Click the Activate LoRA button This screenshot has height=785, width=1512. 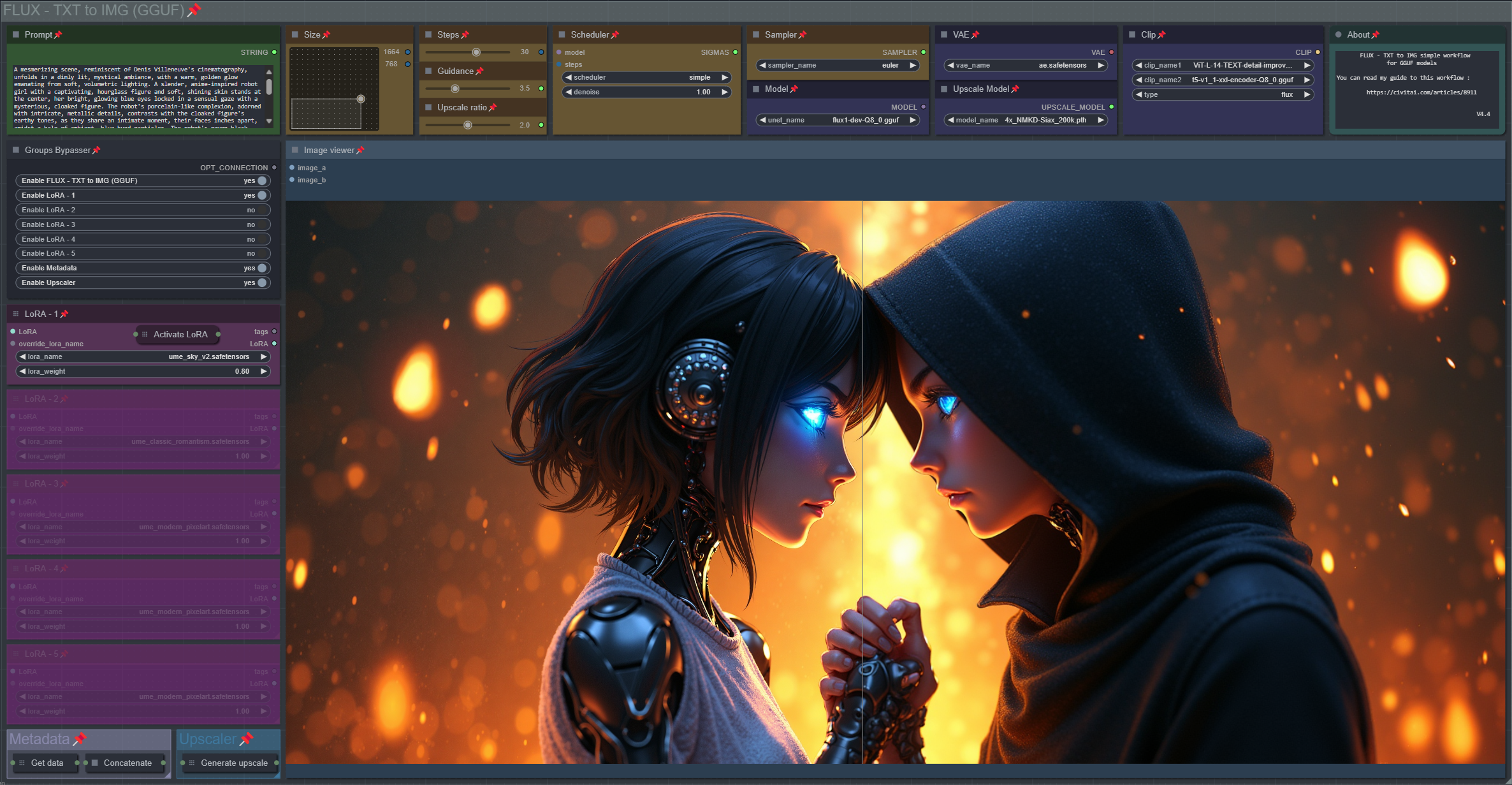coord(180,334)
